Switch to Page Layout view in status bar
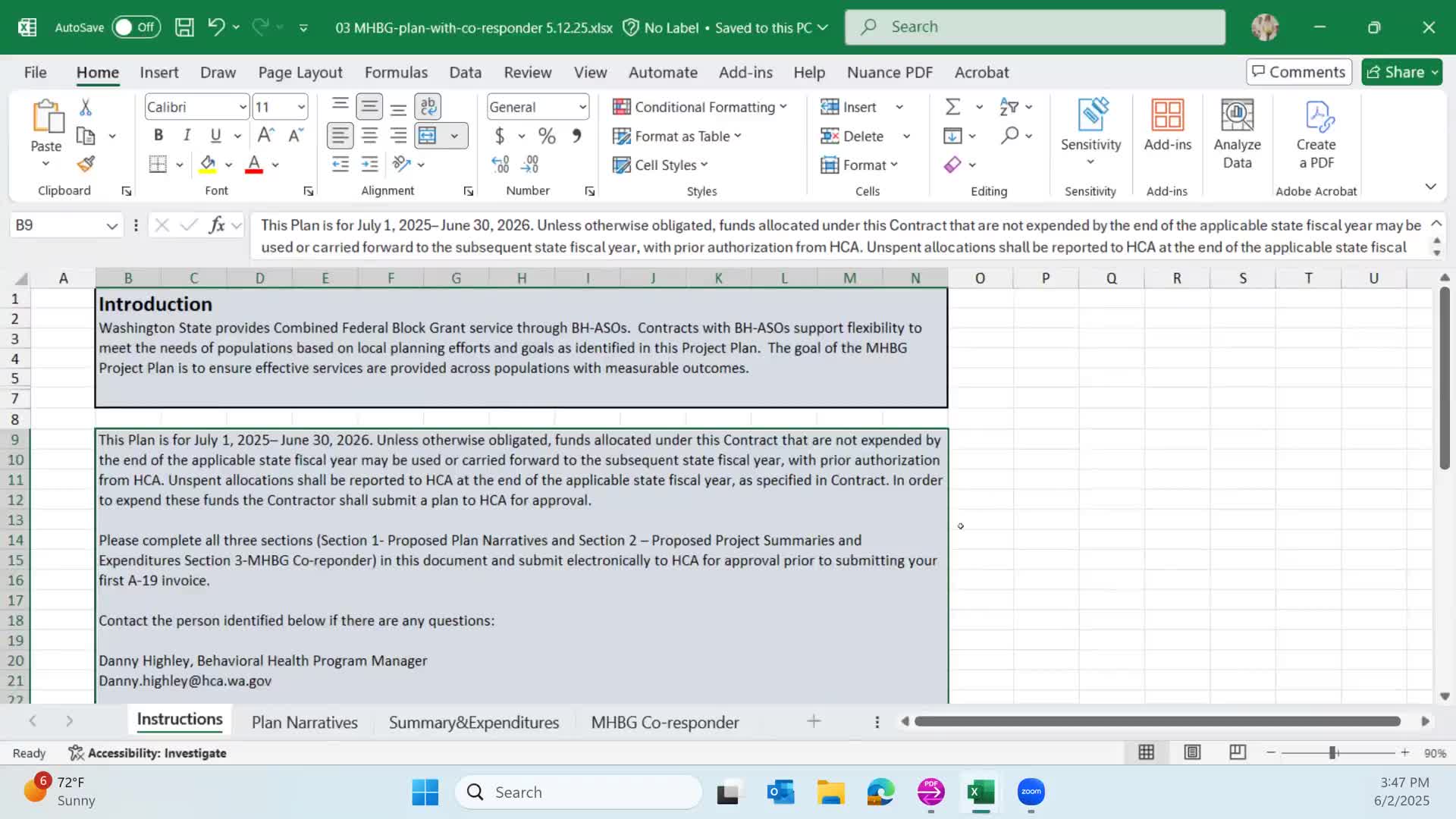This screenshot has height=819, width=1456. [1192, 752]
